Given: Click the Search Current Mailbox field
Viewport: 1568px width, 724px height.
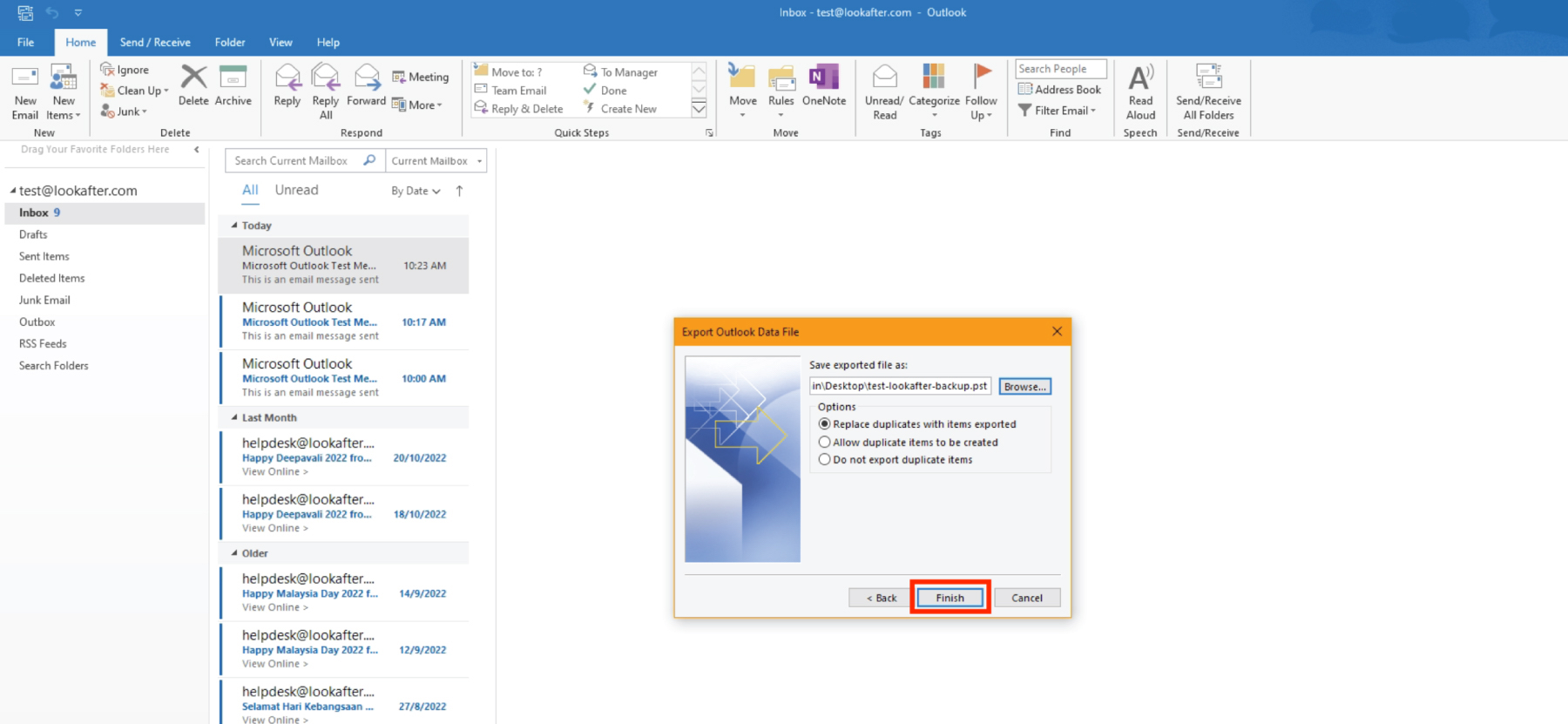Looking at the screenshot, I should coord(296,161).
